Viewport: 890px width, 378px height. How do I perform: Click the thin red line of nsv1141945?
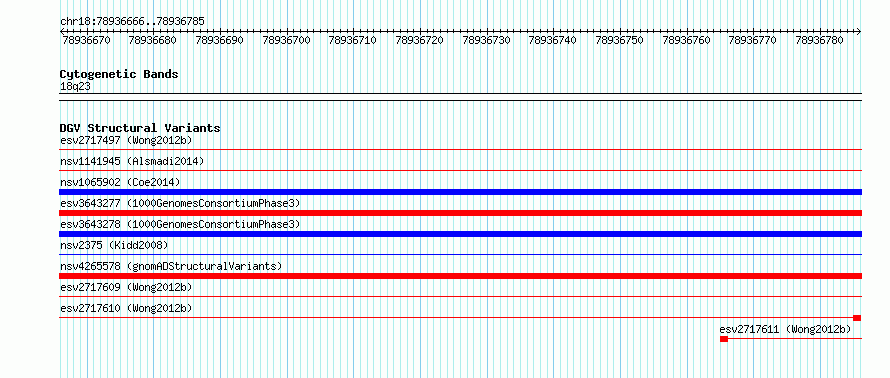coord(460,171)
